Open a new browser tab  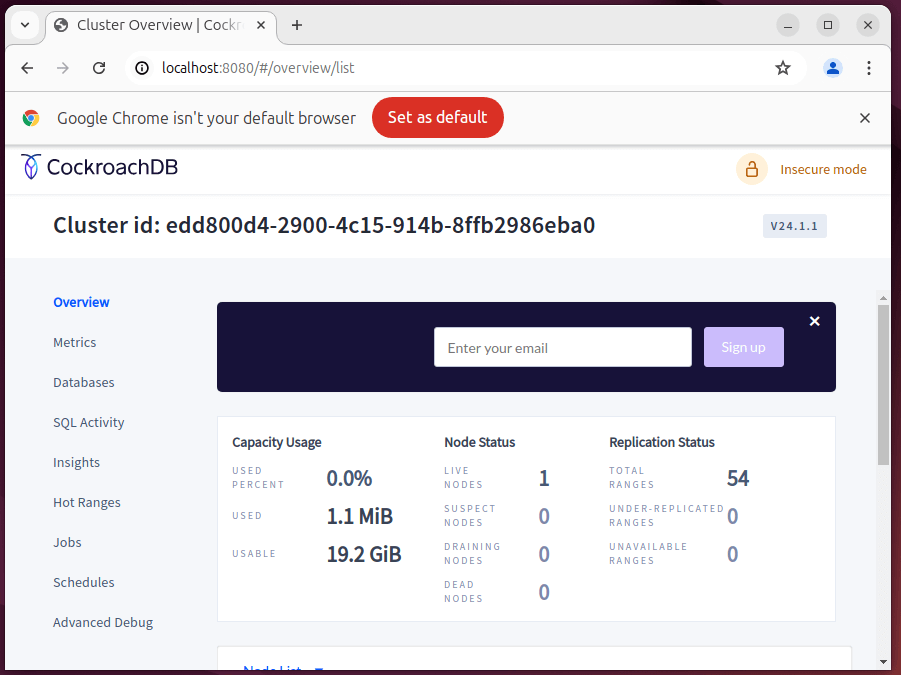[x=297, y=25]
